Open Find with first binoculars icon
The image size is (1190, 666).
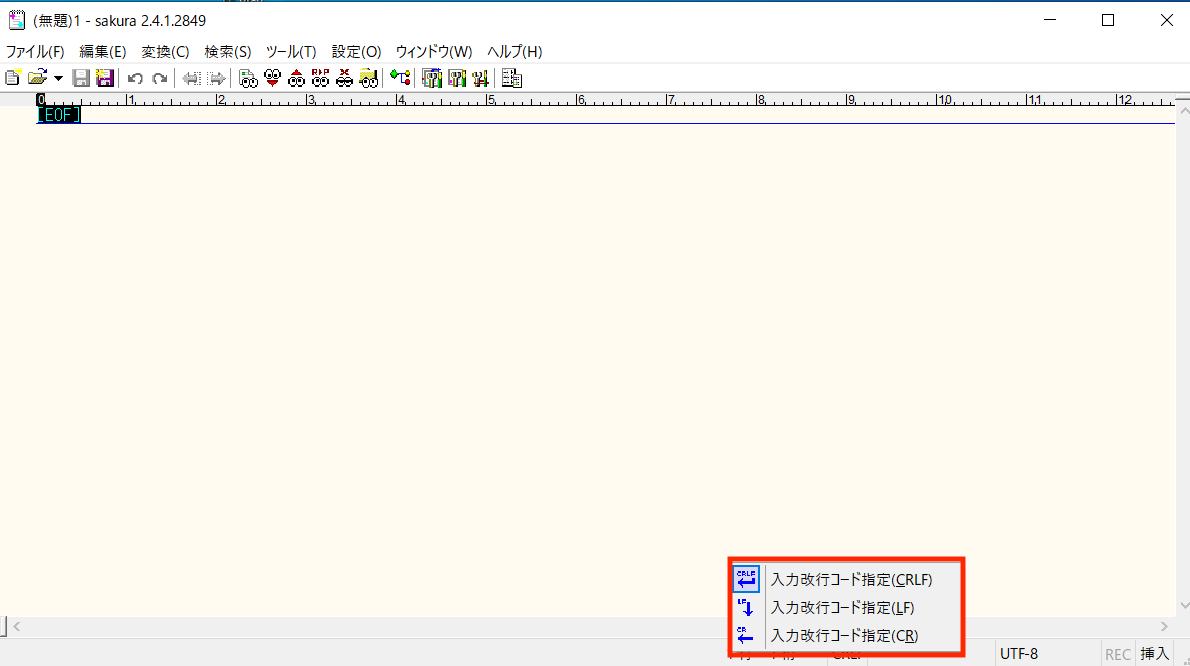point(248,78)
